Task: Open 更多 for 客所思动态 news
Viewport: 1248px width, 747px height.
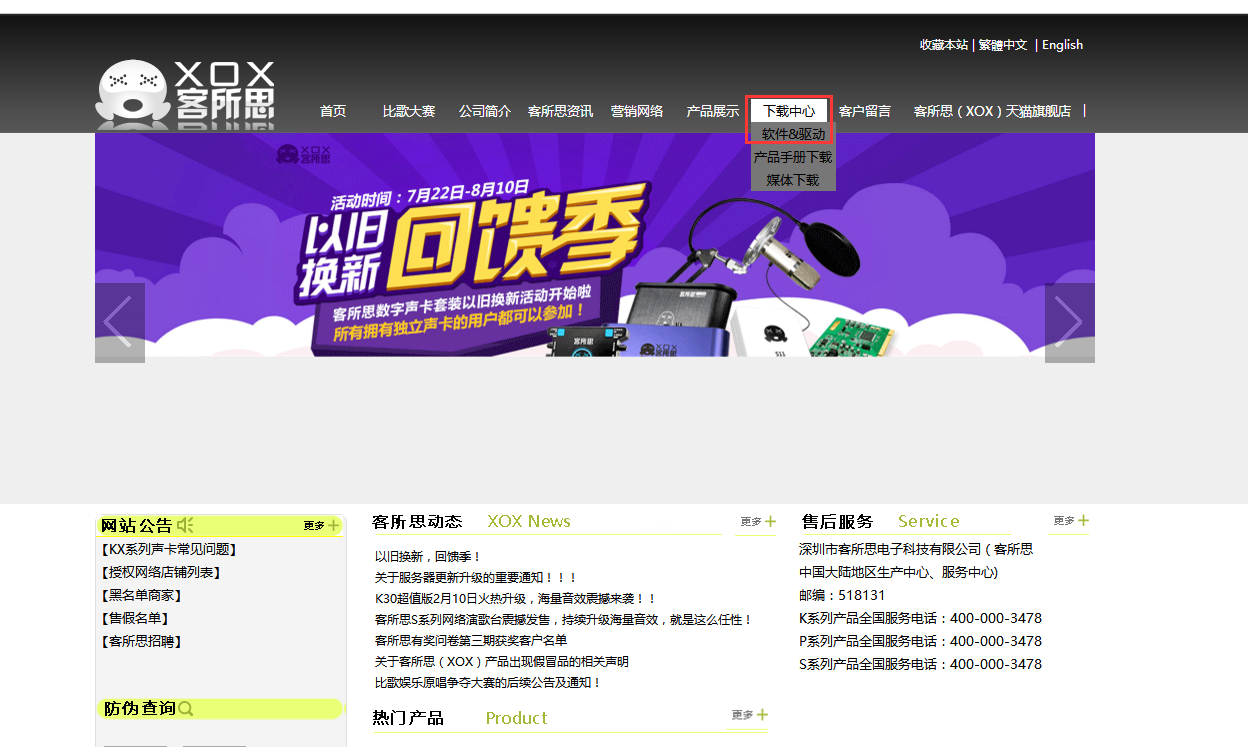Action: pyautogui.click(x=758, y=521)
